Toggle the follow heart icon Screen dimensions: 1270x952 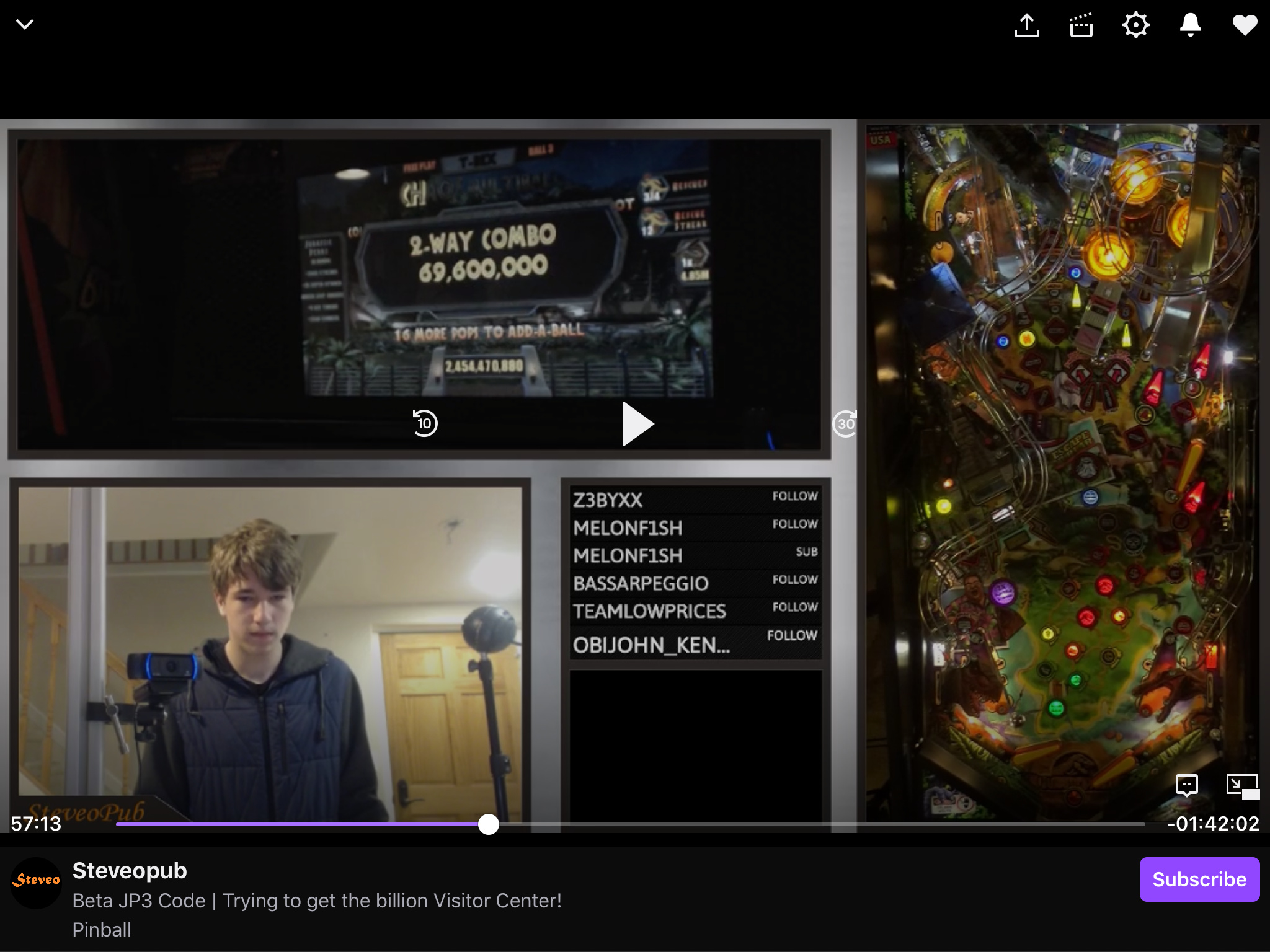(x=1244, y=25)
